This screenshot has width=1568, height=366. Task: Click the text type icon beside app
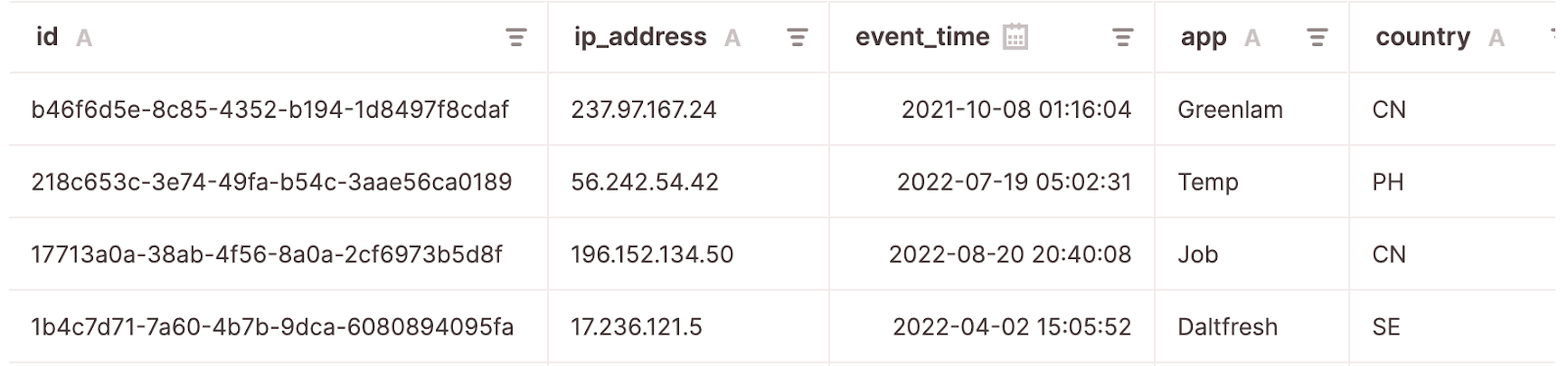coord(1251,38)
